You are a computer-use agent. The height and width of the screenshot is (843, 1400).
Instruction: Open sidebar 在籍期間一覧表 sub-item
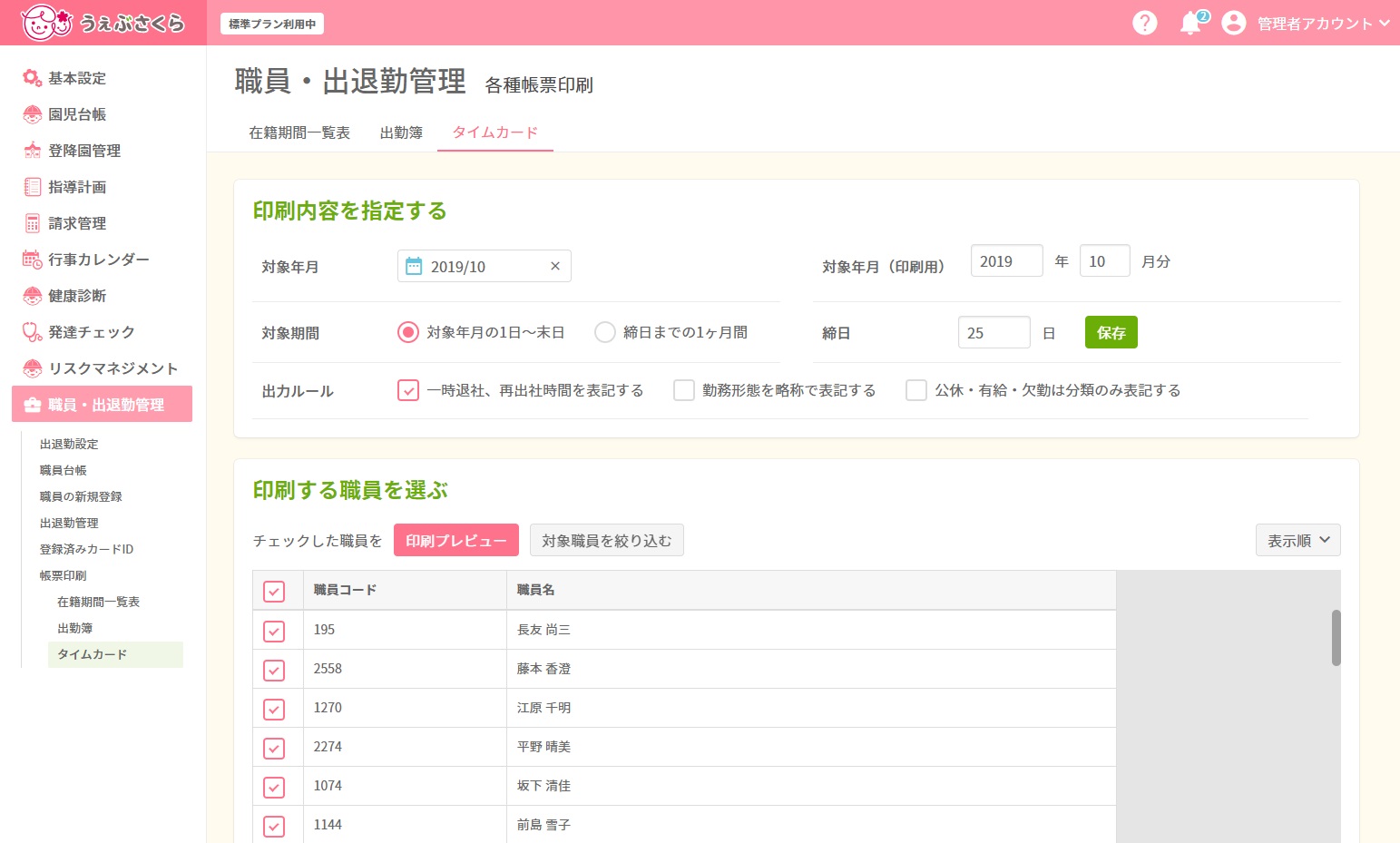point(98,602)
